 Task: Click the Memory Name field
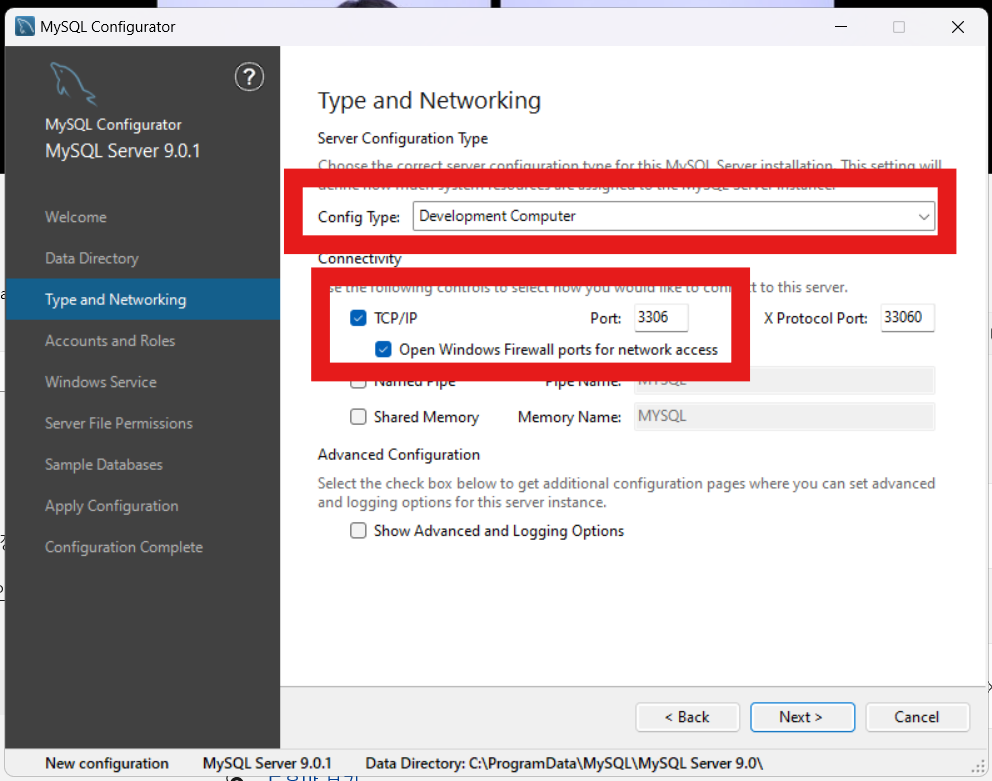point(784,416)
